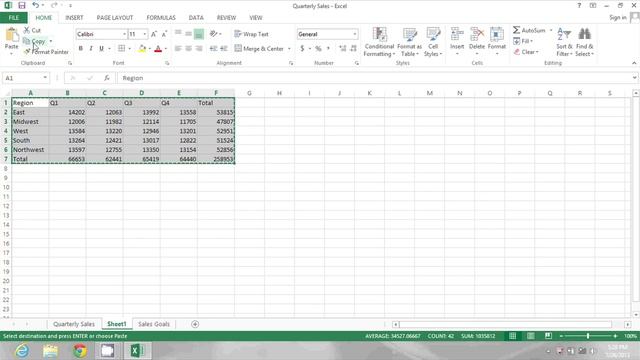640x360 pixels.
Task: Switch to the DATA tab
Action: point(196,18)
